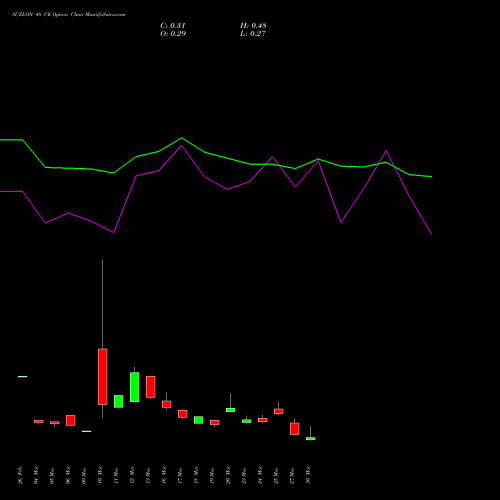
Task: Select the red 27 Mar candlestick
Action: click(x=295, y=429)
